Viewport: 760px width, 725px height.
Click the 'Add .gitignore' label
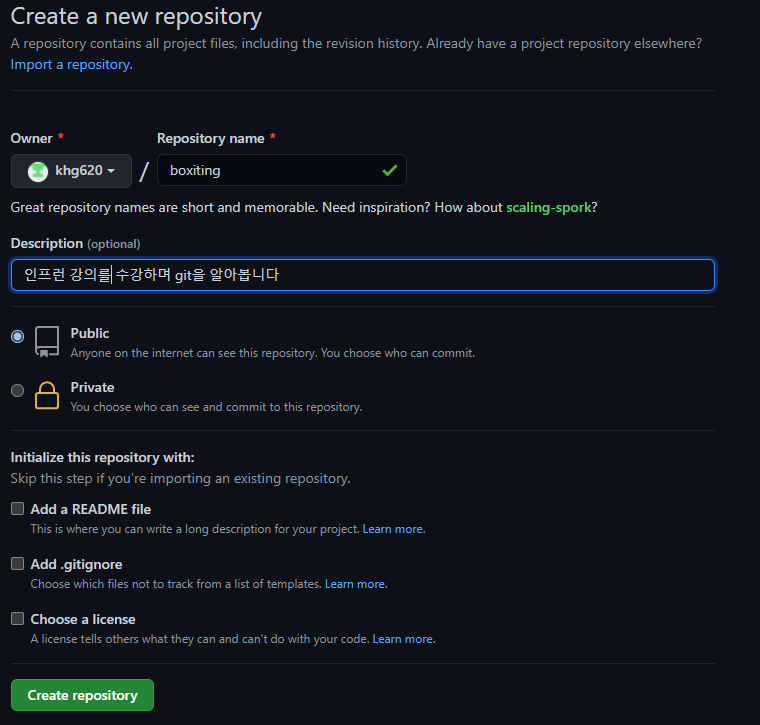76,565
